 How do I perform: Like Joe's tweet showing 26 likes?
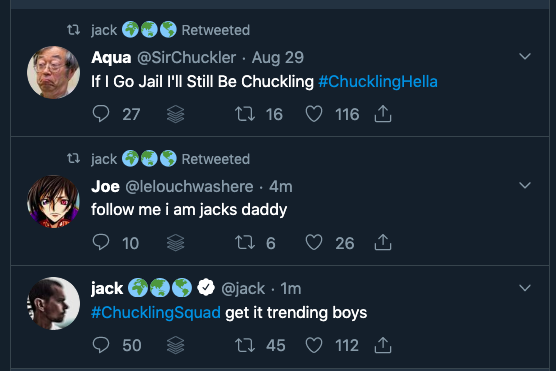click(314, 243)
